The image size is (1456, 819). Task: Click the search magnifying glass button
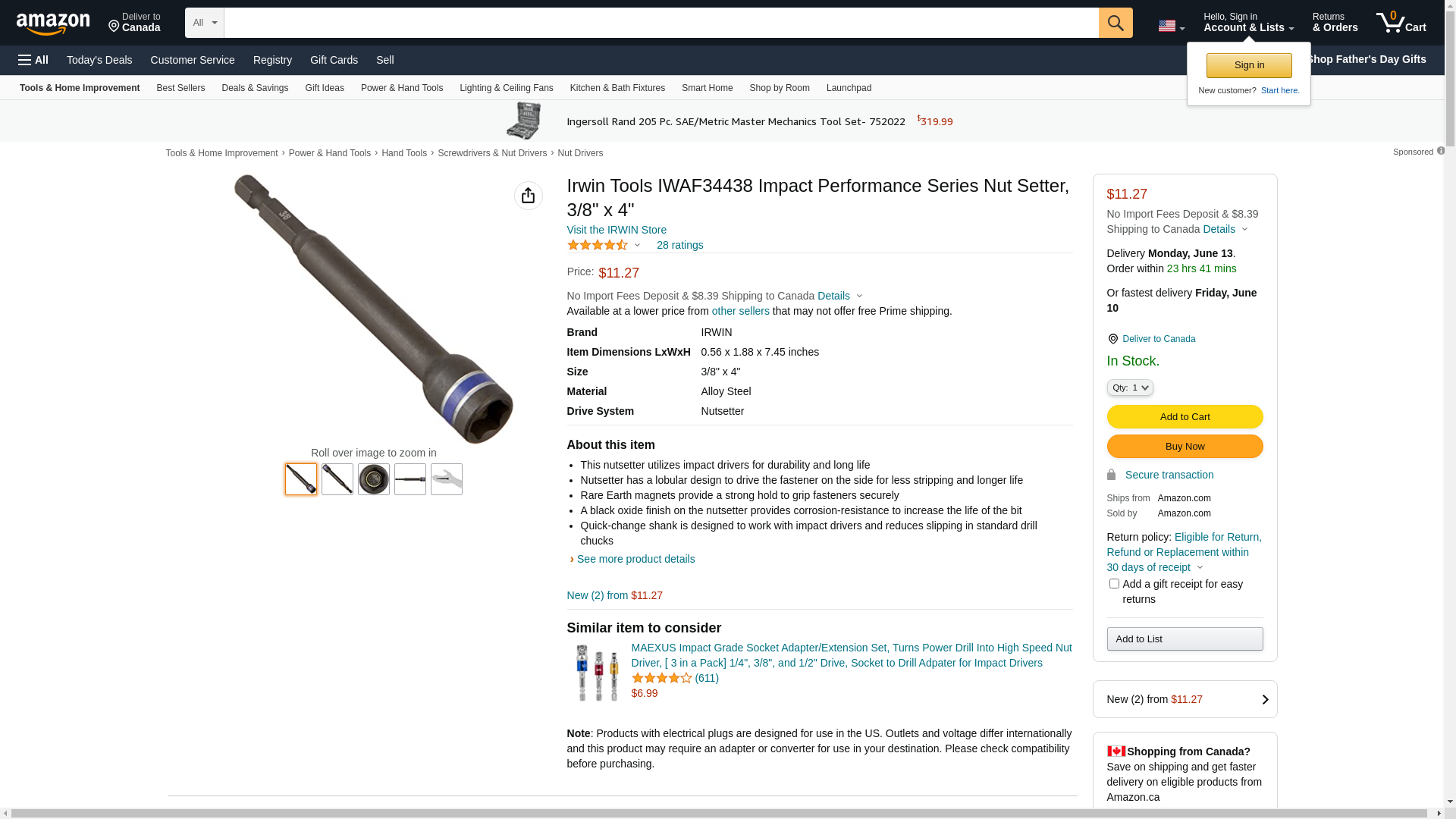(1115, 23)
